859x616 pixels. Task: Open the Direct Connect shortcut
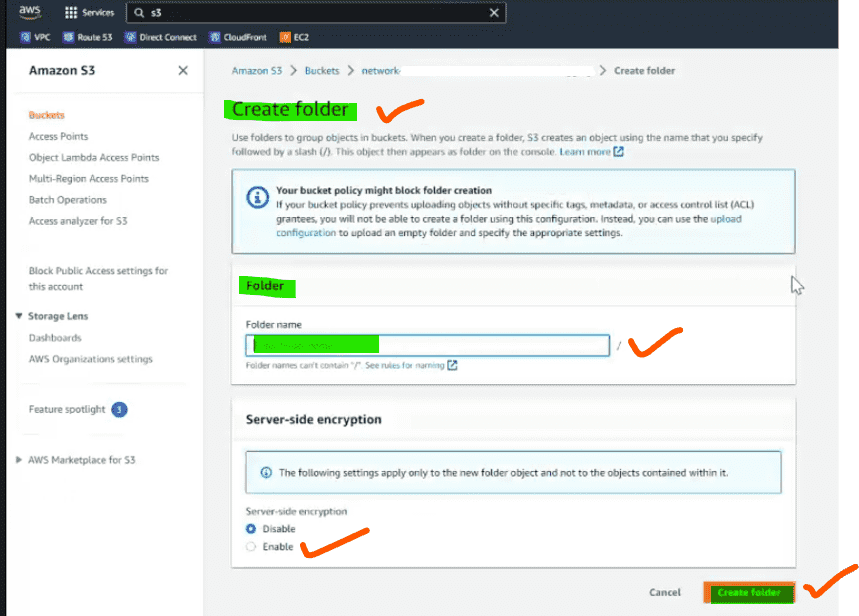point(161,37)
